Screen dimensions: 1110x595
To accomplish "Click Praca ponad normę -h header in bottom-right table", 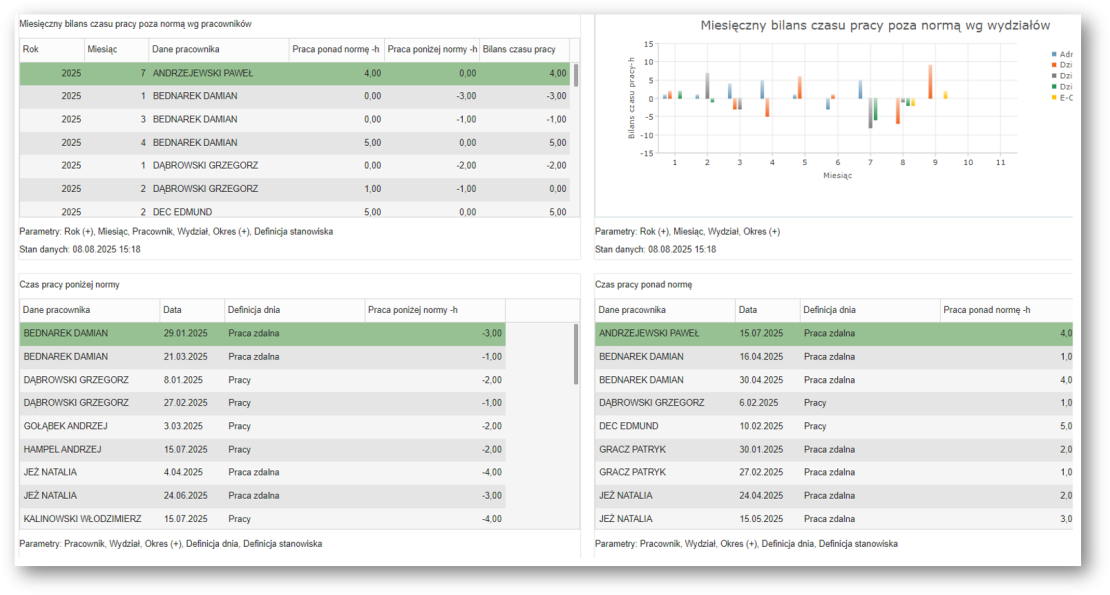I will tap(1000, 310).
